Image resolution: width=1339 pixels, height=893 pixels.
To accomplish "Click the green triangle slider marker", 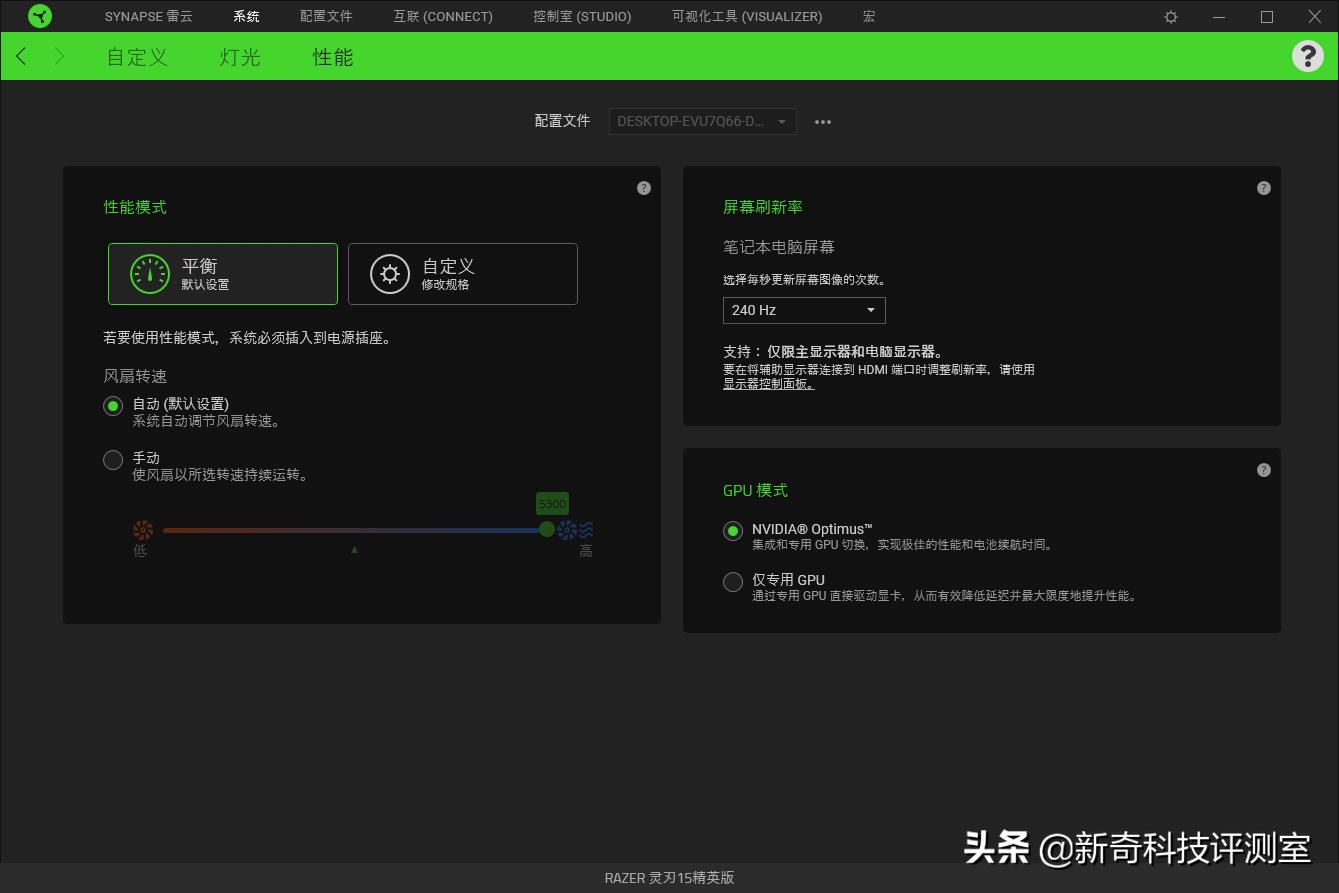I will 354,549.
